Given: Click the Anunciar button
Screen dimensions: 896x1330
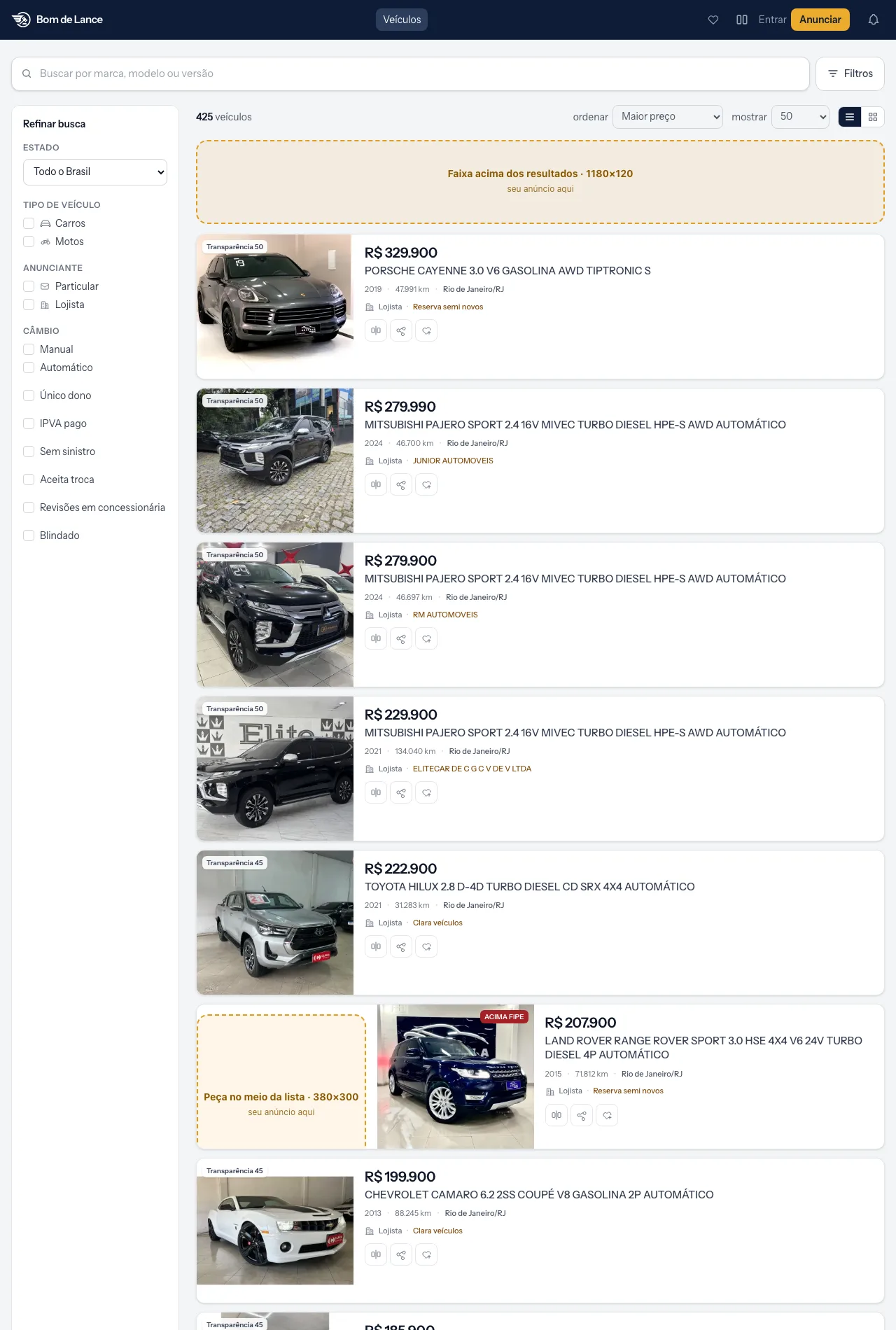Looking at the screenshot, I should click(x=820, y=20).
